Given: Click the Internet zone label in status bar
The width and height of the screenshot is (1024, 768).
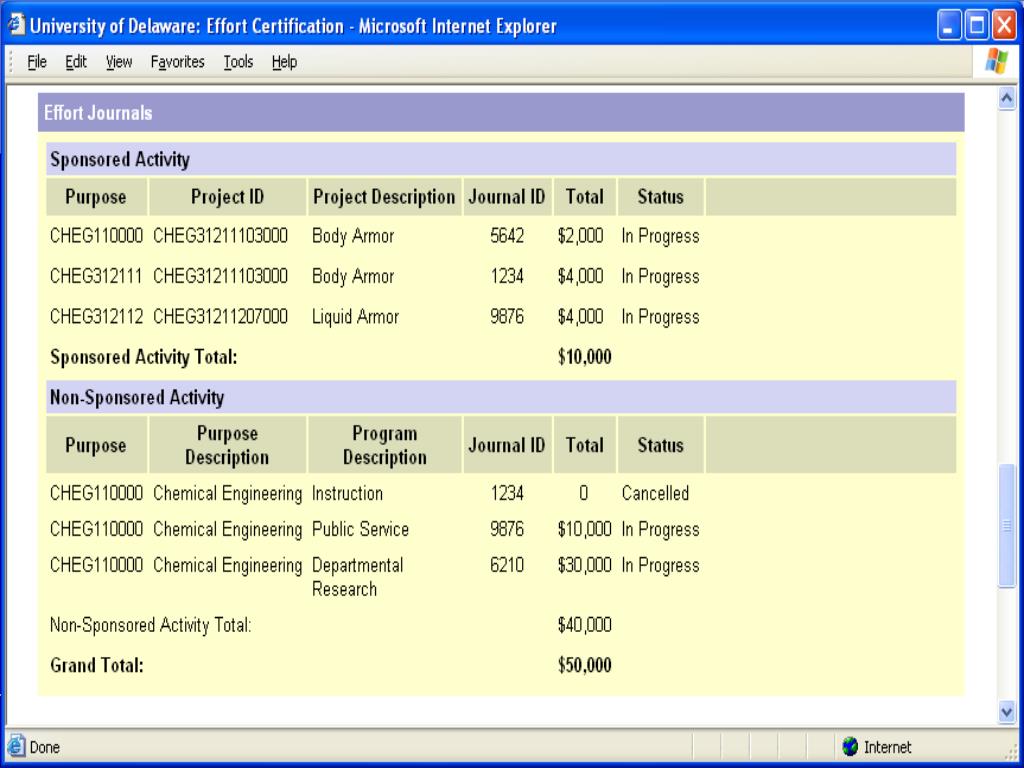Looking at the screenshot, I should coord(887,747).
